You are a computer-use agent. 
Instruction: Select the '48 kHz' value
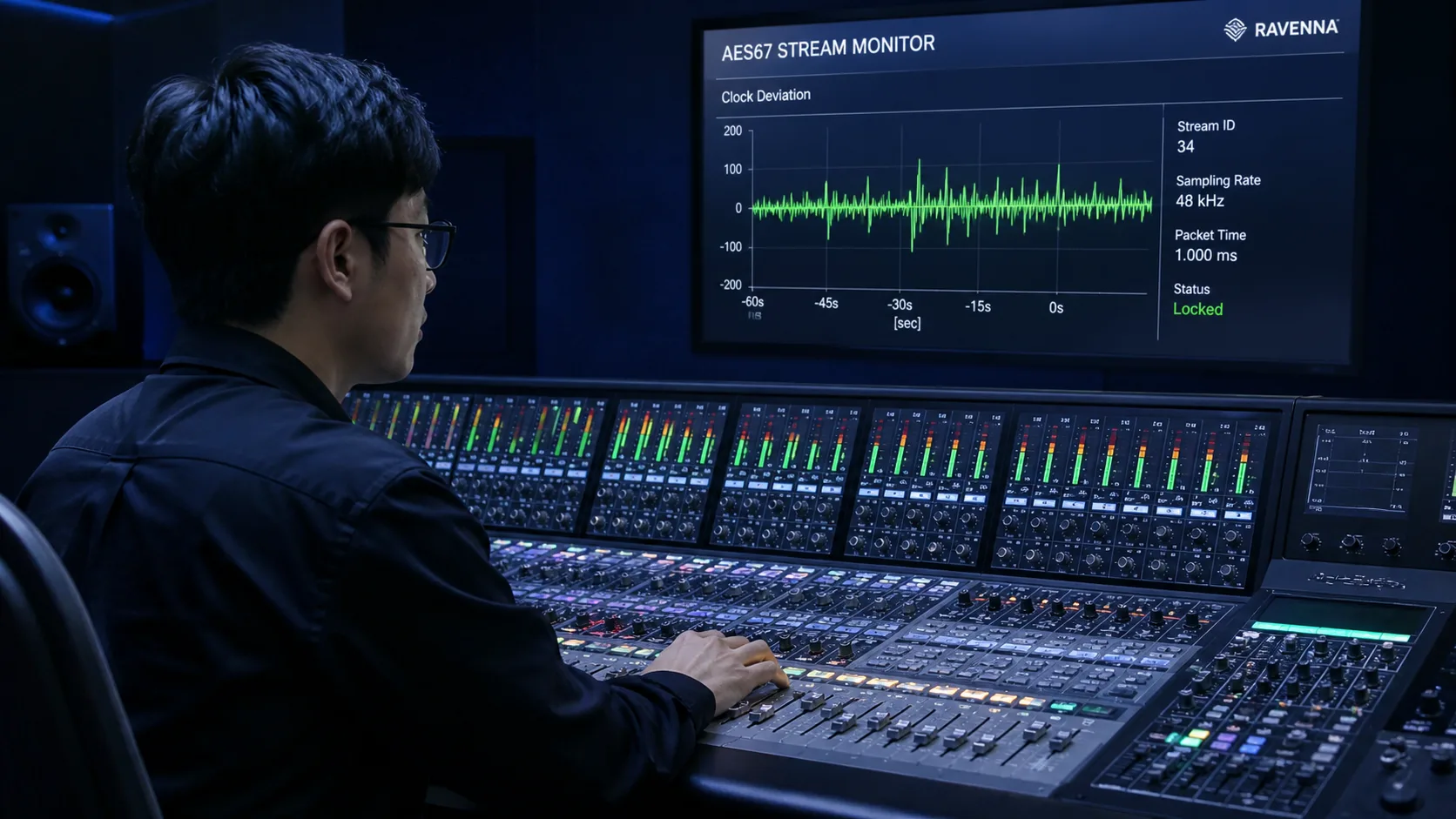(x=1200, y=201)
